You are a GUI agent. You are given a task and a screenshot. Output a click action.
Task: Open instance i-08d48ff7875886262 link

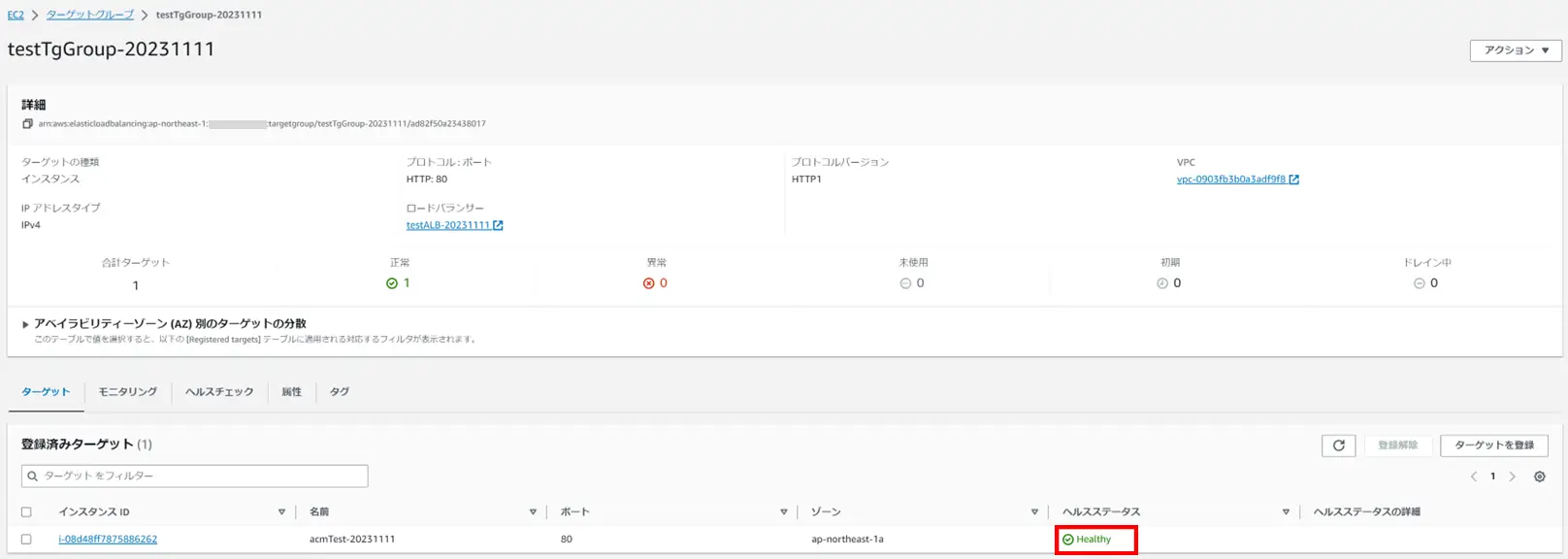coord(108,540)
